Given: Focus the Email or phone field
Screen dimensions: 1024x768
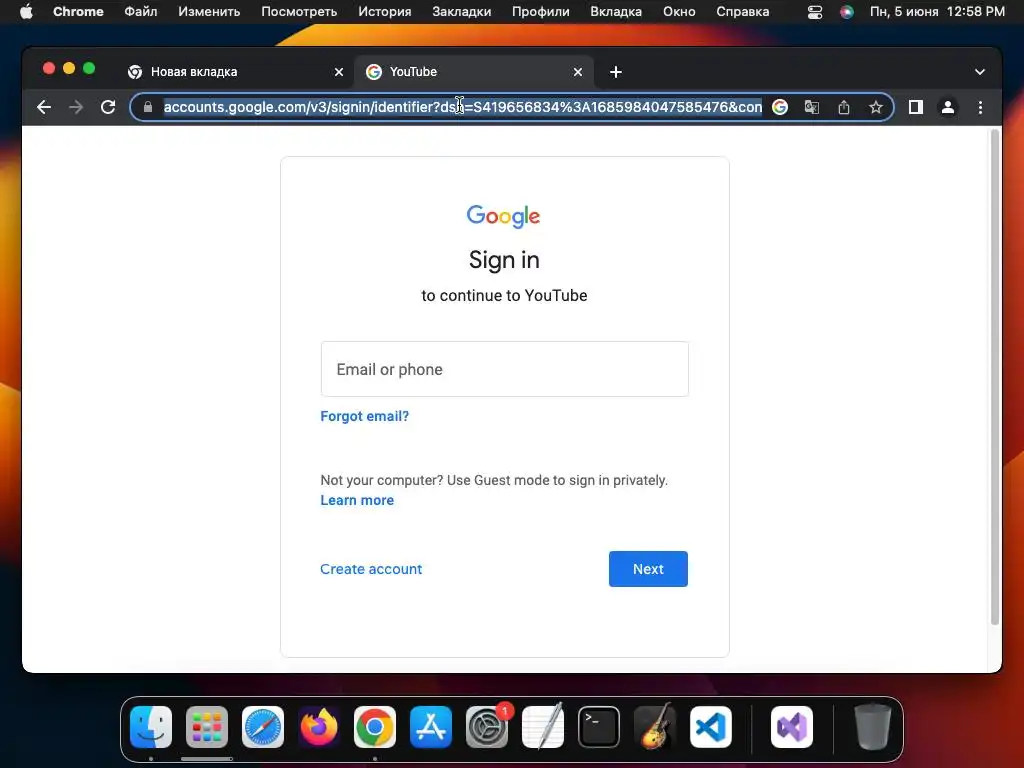Looking at the screenshot, I should [x=504, y=369].
